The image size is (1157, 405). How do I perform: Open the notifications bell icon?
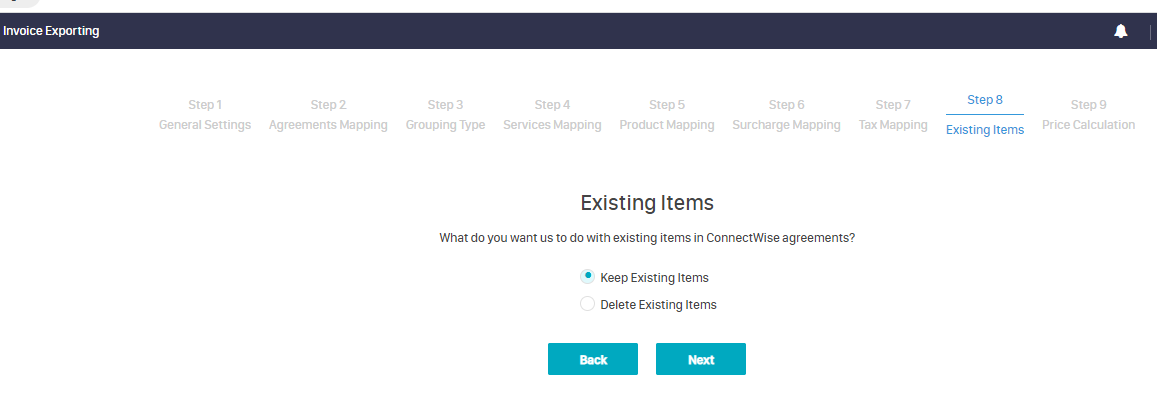(1120, 31)
